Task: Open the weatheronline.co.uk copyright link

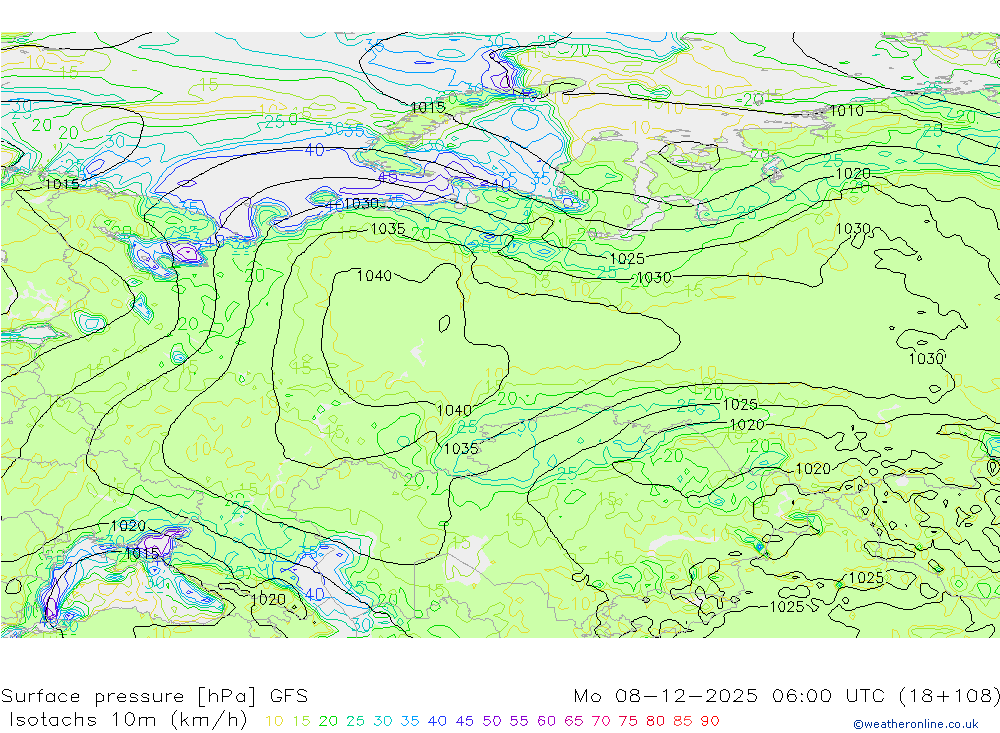Action: click(x=916, y=724)
